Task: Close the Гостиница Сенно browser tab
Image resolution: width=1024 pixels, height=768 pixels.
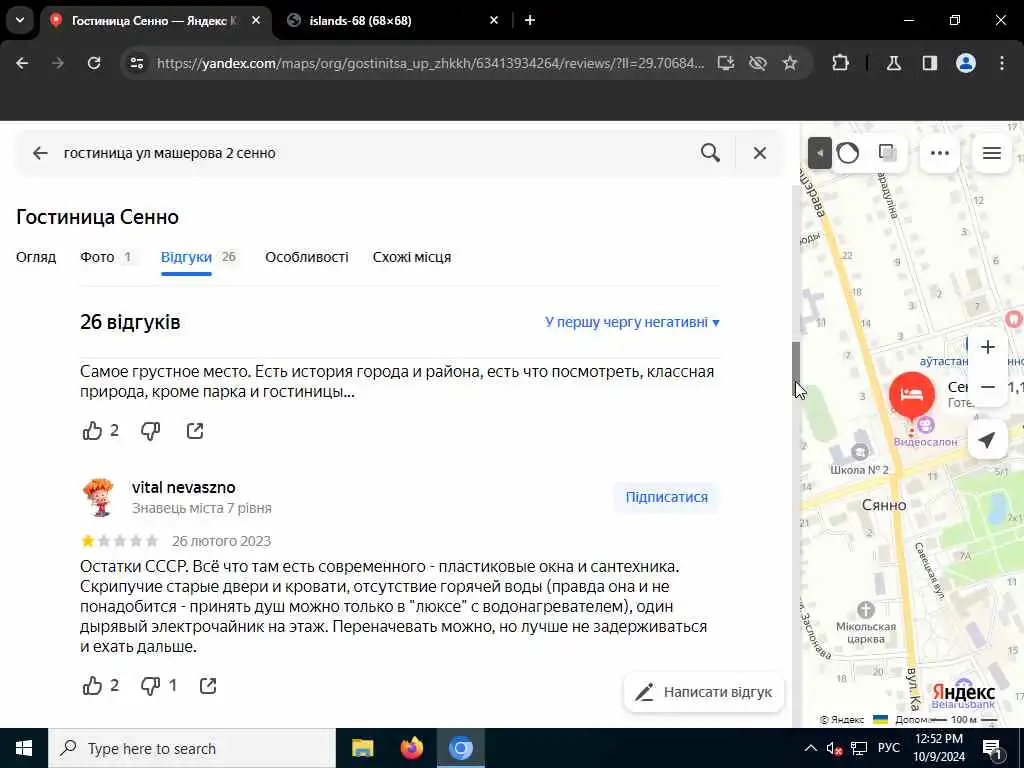Action: click(x=256, y=20)
